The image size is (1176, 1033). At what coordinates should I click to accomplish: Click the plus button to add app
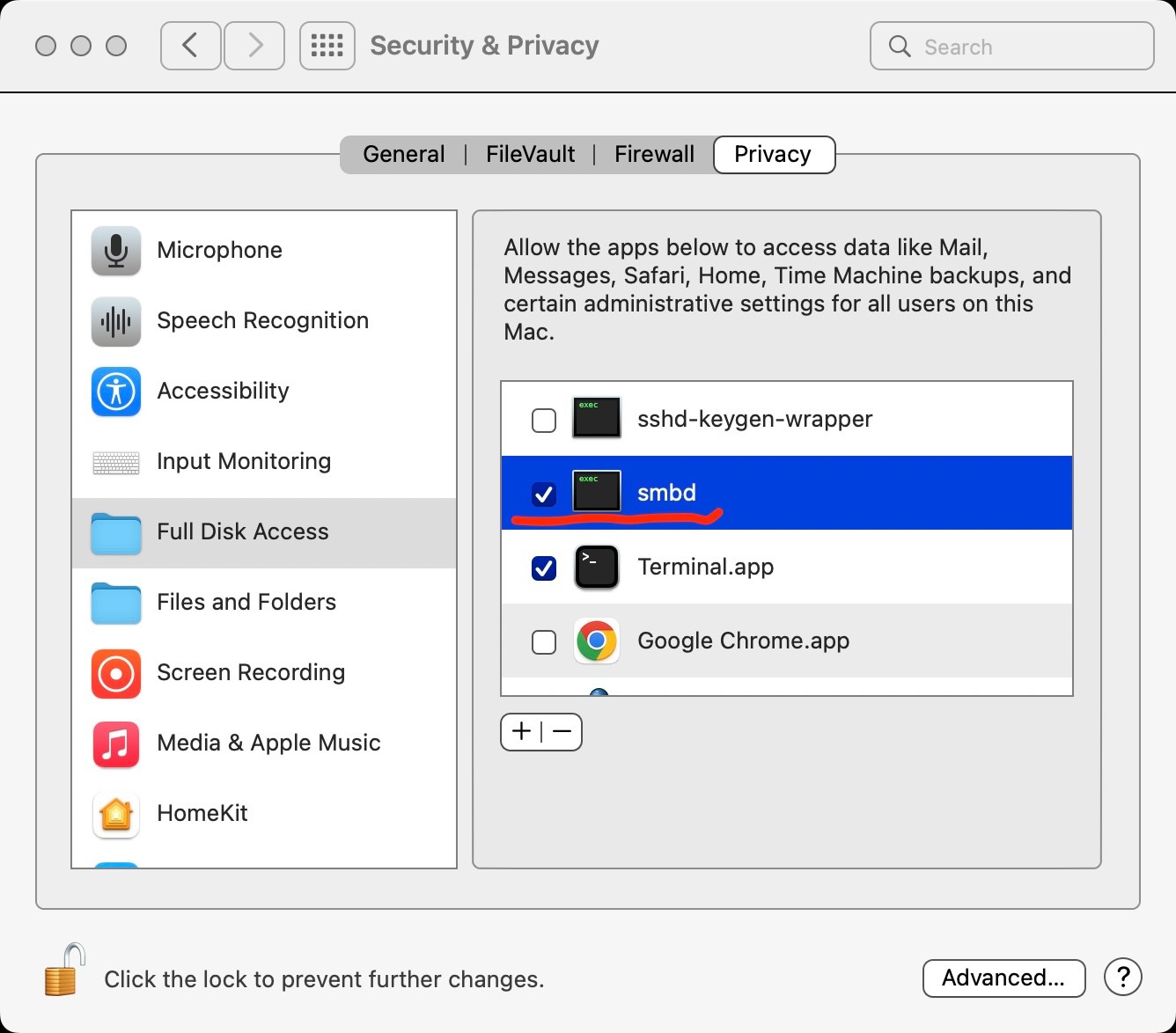[x=522, y=732]
